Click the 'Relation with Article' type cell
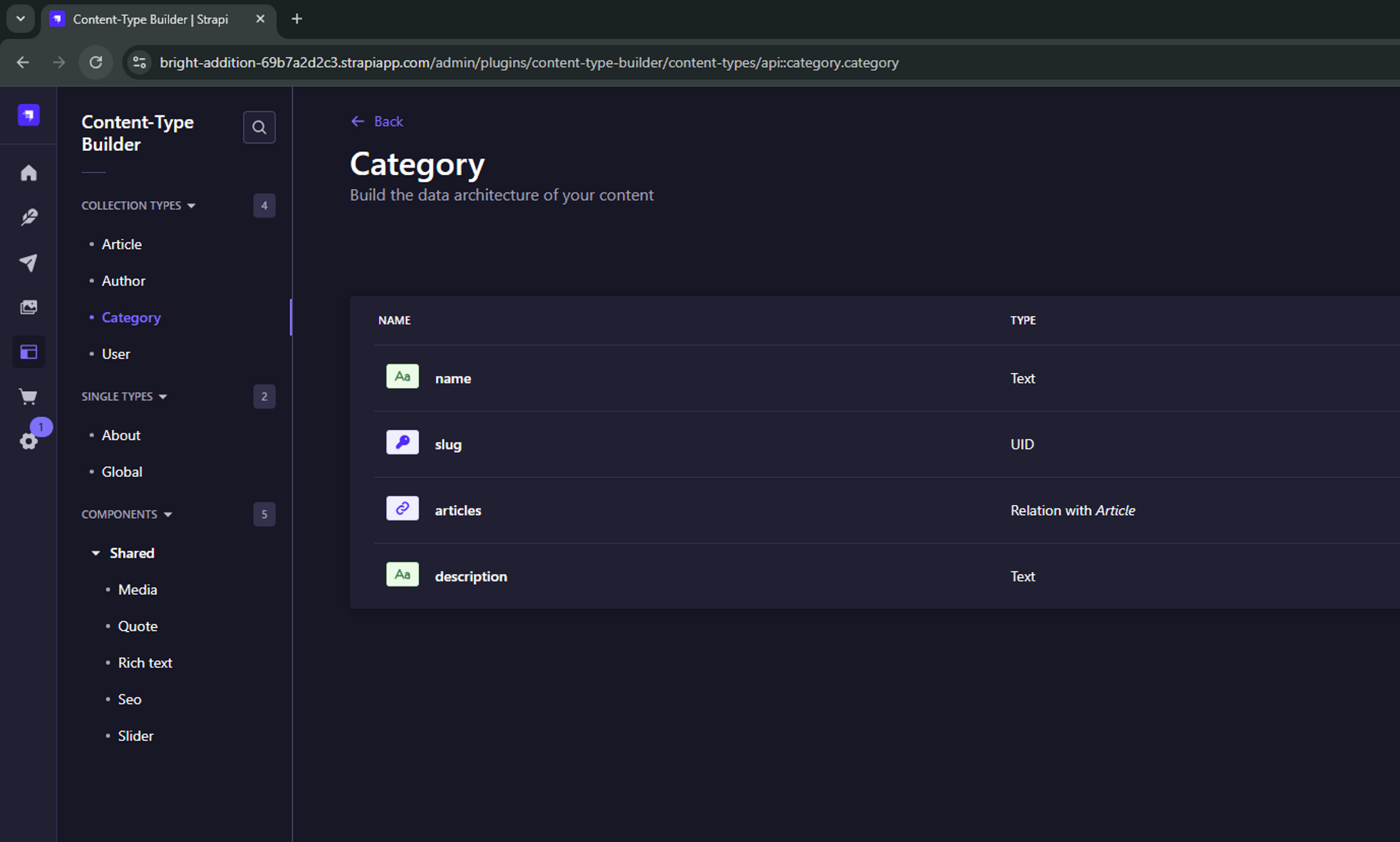The height and width of the screenshot is (842, 1400). point(1073,511)
